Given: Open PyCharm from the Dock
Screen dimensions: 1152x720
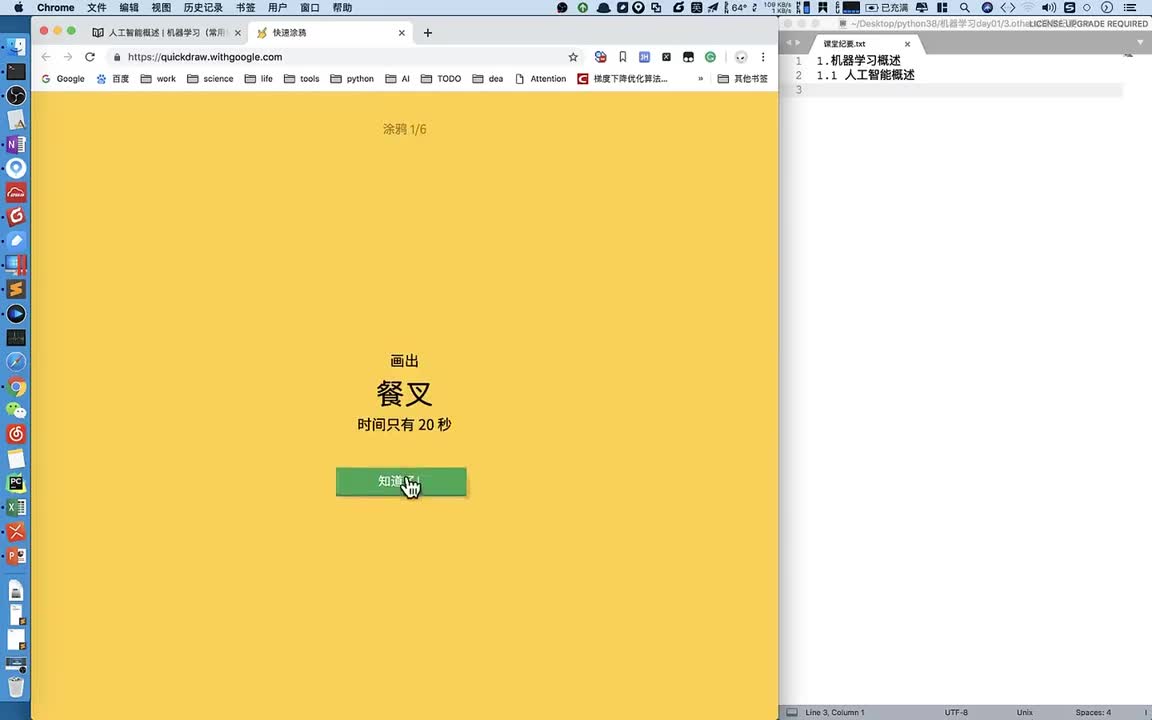Looking at the screenshot, I should tap(16, 483).
